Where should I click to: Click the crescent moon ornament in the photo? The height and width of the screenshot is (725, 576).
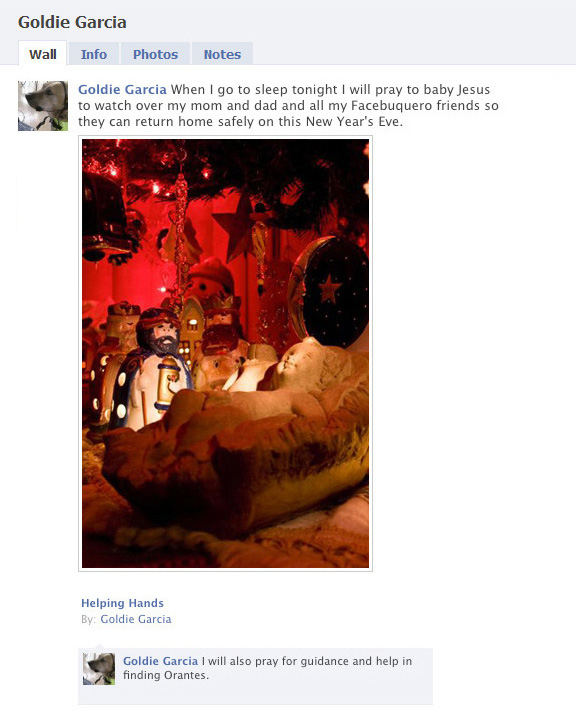(x=328, y=291)
